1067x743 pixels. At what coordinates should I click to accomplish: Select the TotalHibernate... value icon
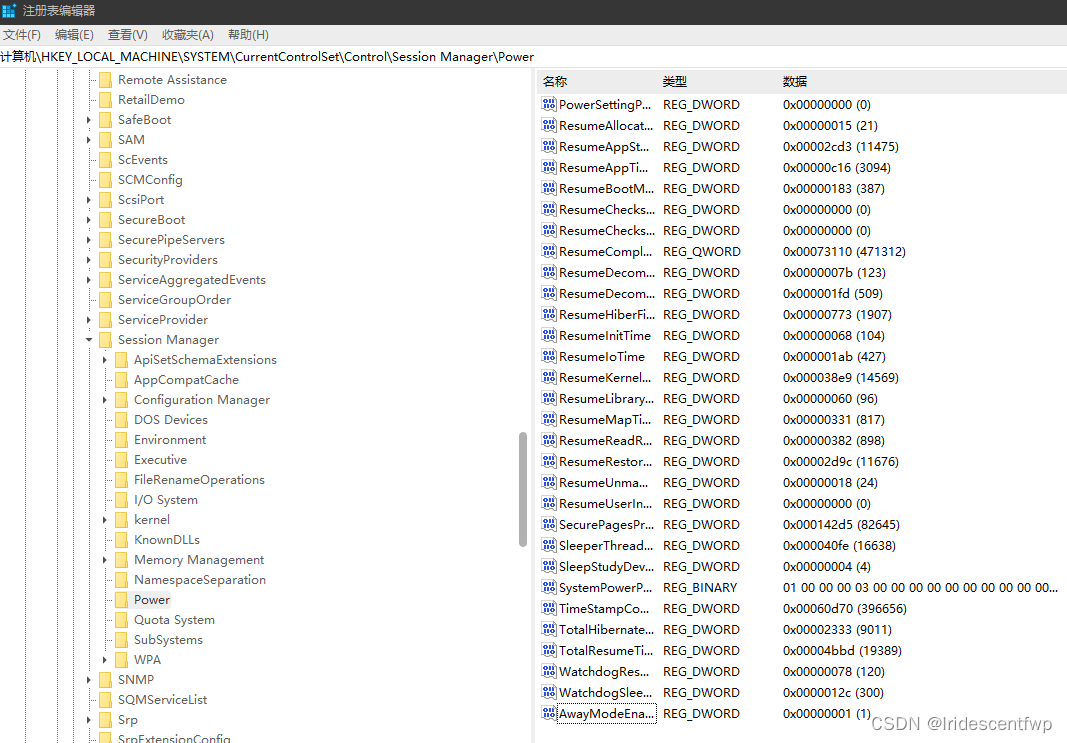549,629
